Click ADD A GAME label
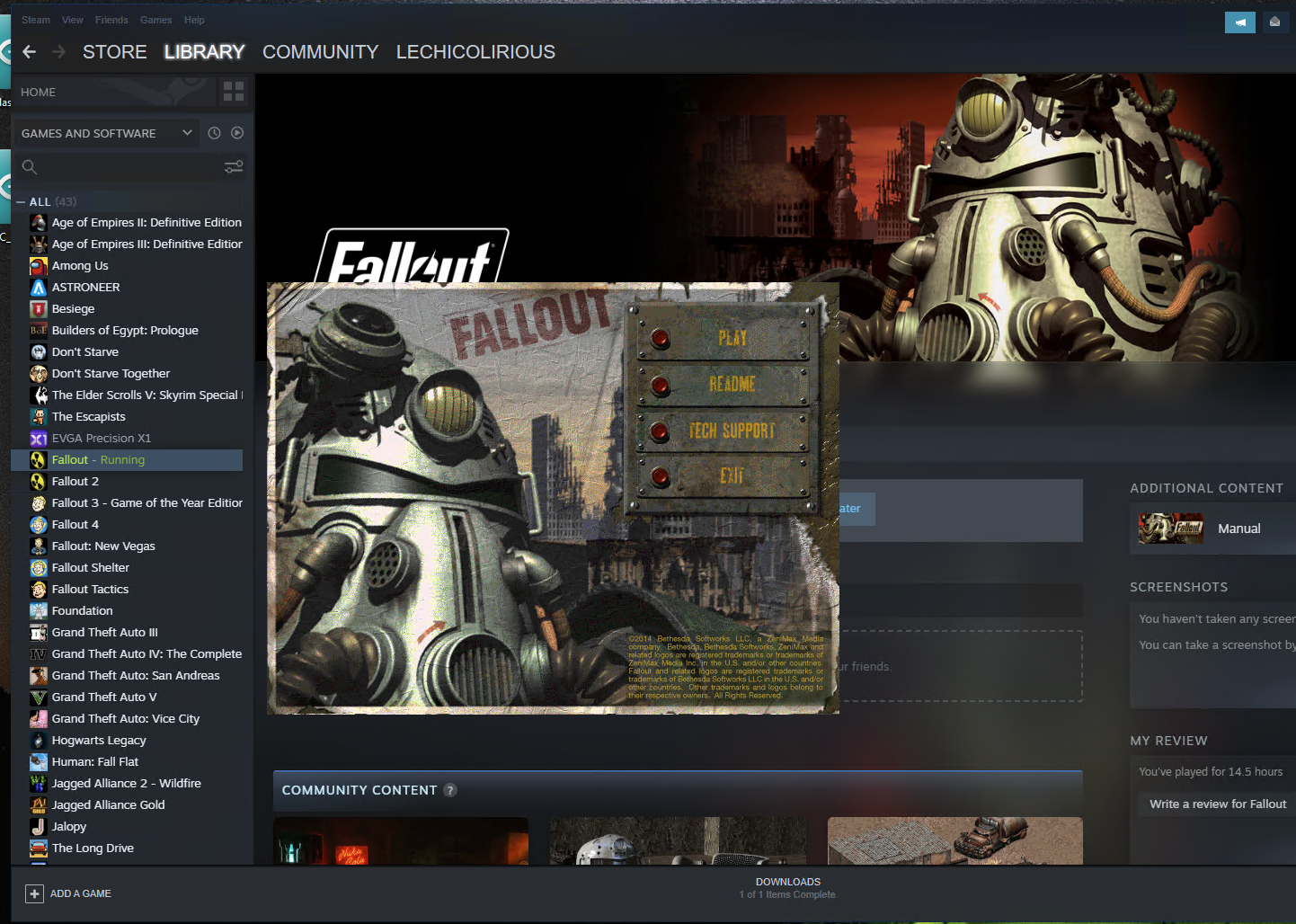This screenshot has height=924, width=1296. tap(81, 893)
